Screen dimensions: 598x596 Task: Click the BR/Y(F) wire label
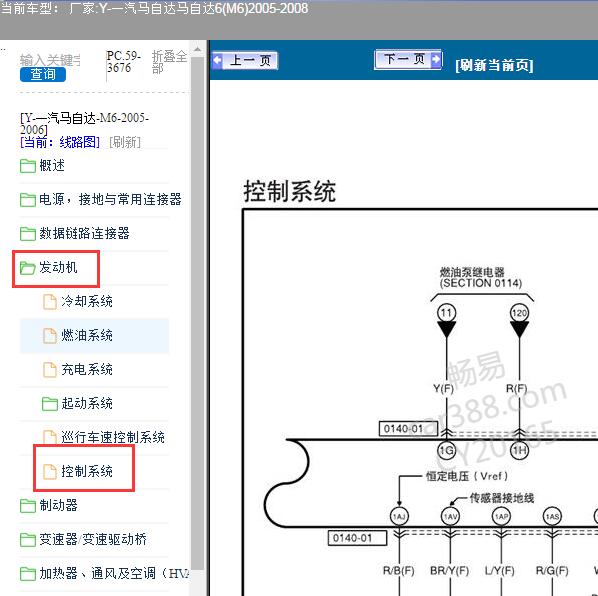(x=450, y=571)
